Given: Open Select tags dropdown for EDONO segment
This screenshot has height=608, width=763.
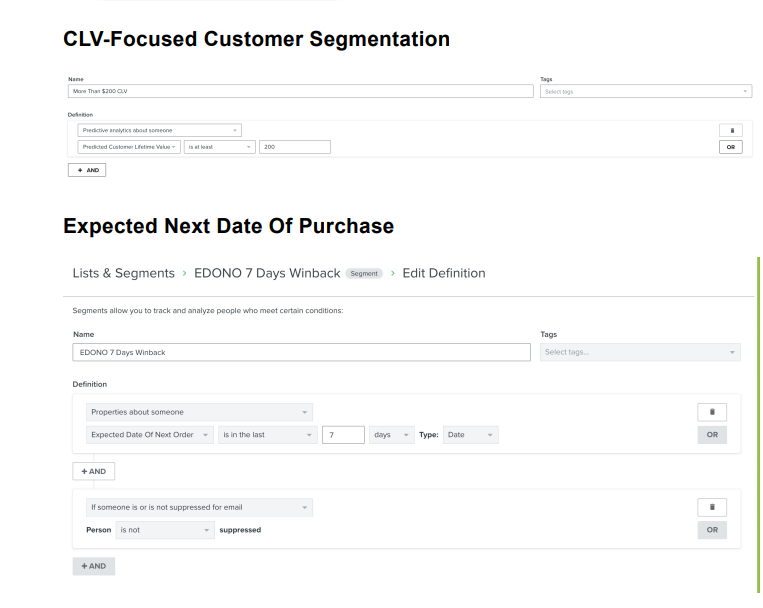Looking at the screenshot, I should click(x=640, y=352).
